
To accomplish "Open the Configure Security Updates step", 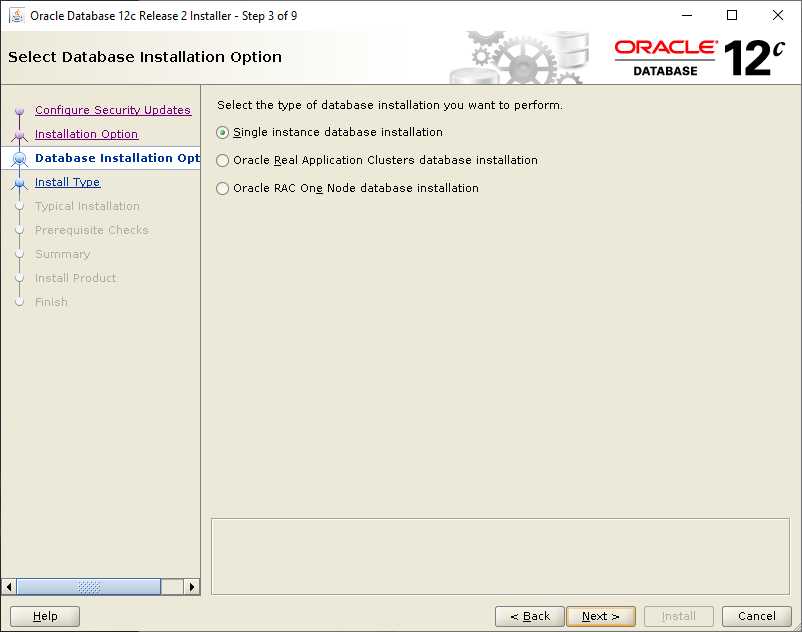I will [x=113, y=110].
